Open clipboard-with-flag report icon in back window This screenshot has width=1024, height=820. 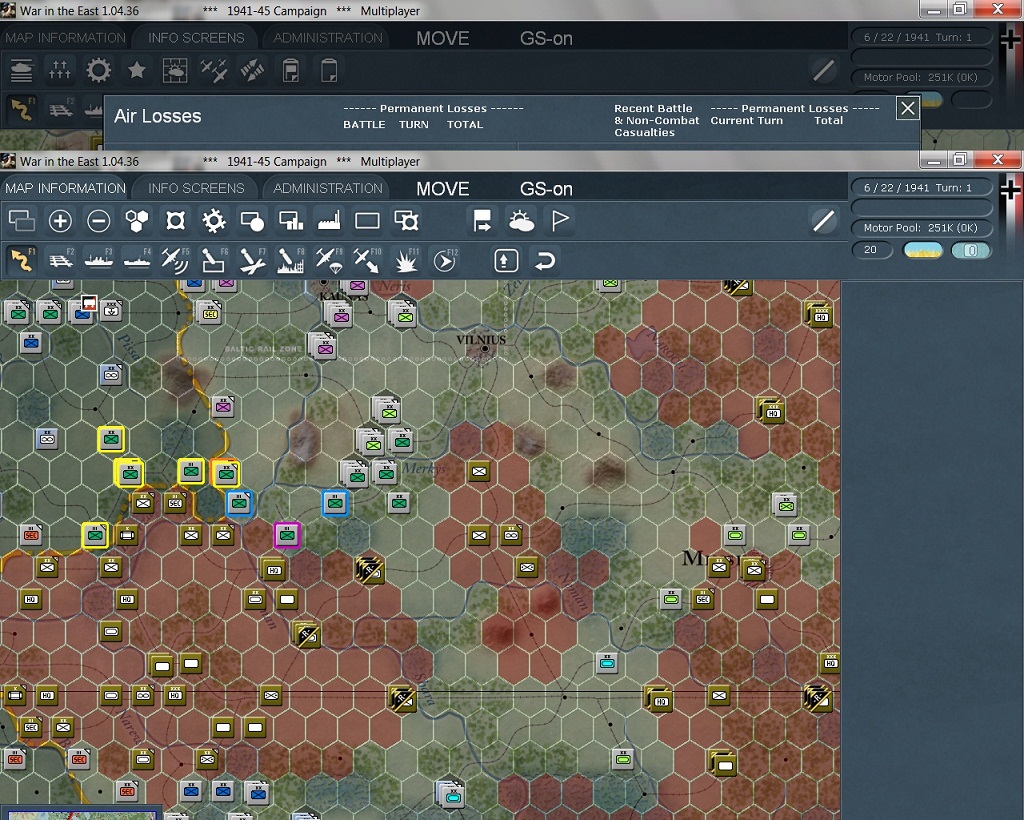click(291, 71)
